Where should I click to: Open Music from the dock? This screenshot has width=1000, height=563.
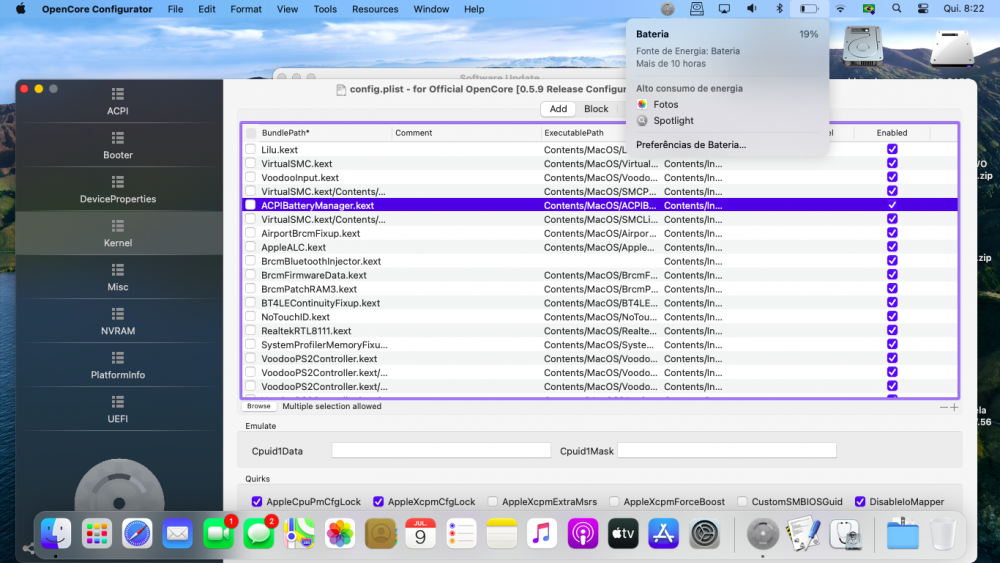(542, 534)
